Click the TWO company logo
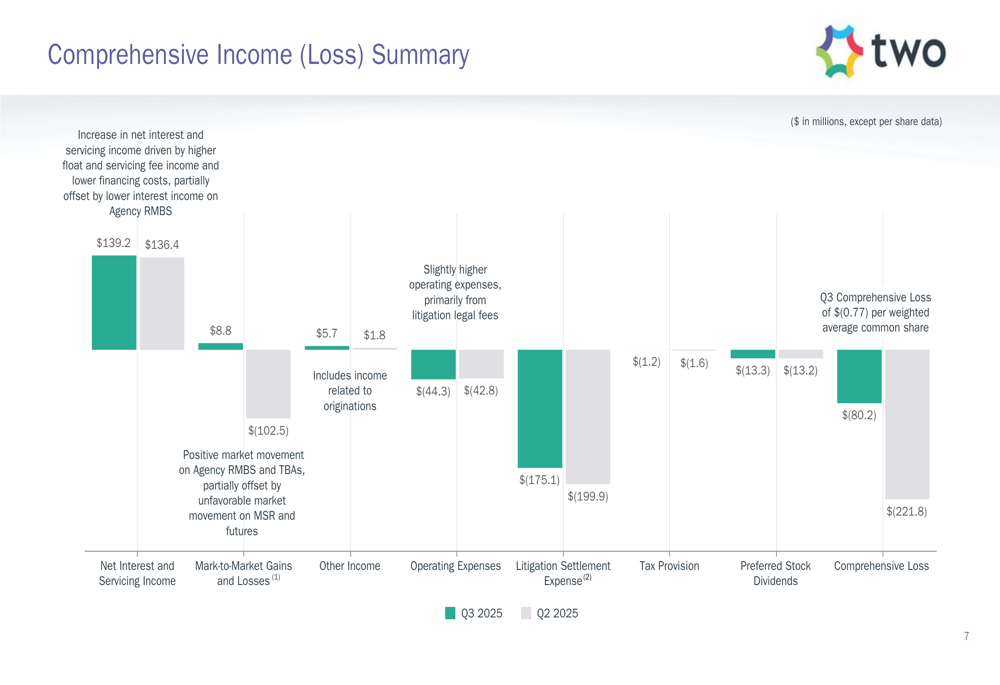 click(880, 51)
